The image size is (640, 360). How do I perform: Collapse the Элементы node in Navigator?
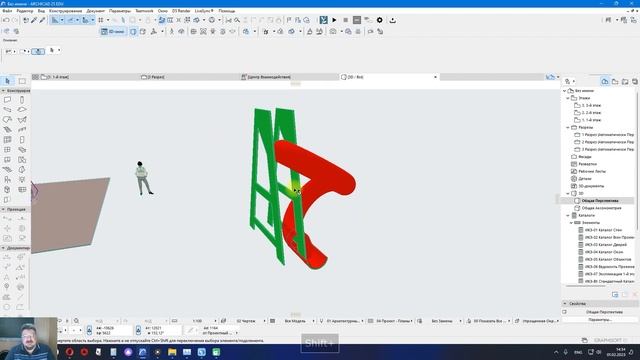pyautogui.click(x=571, y=223)
